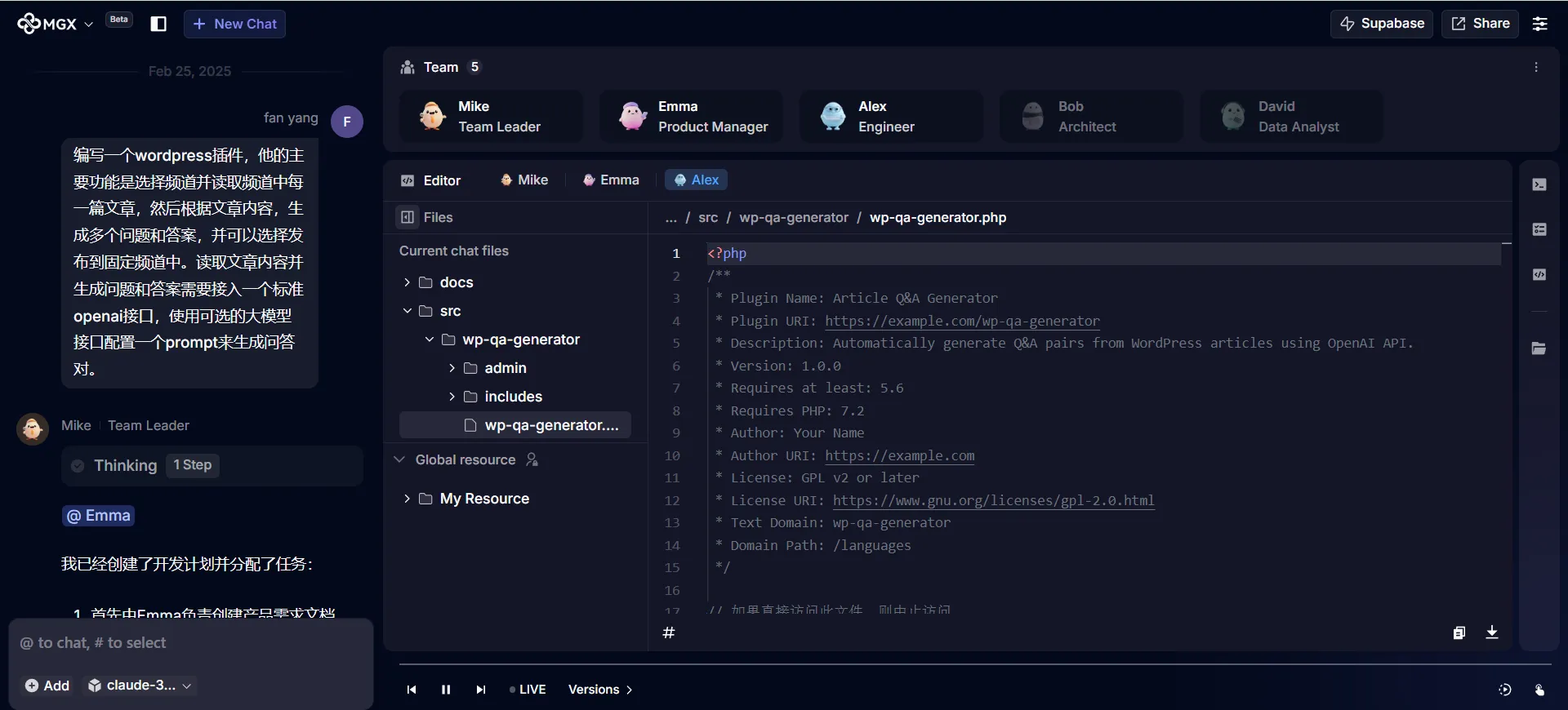
Task: Click the Team group icon
Action: (407, 67)
